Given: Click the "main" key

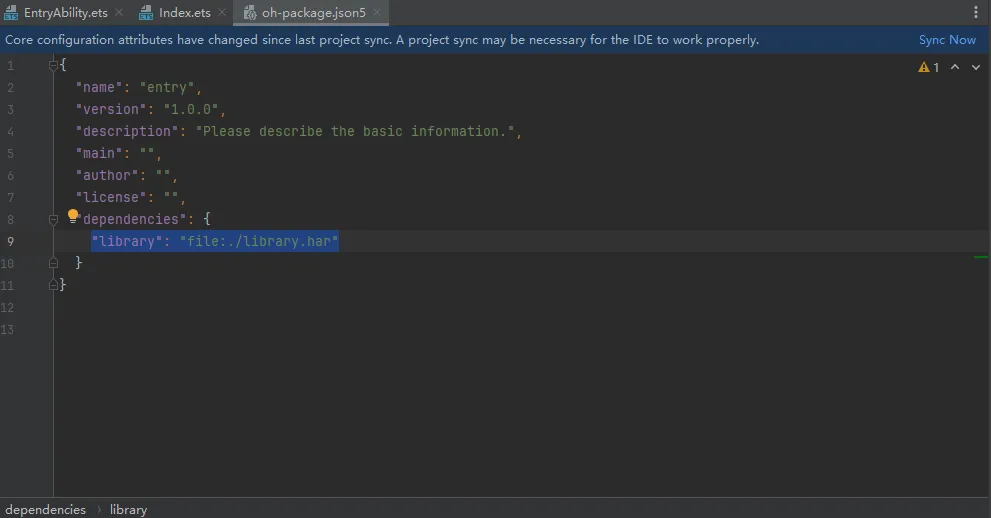Looking at the screenshot, I should click(x=99, y=154).
